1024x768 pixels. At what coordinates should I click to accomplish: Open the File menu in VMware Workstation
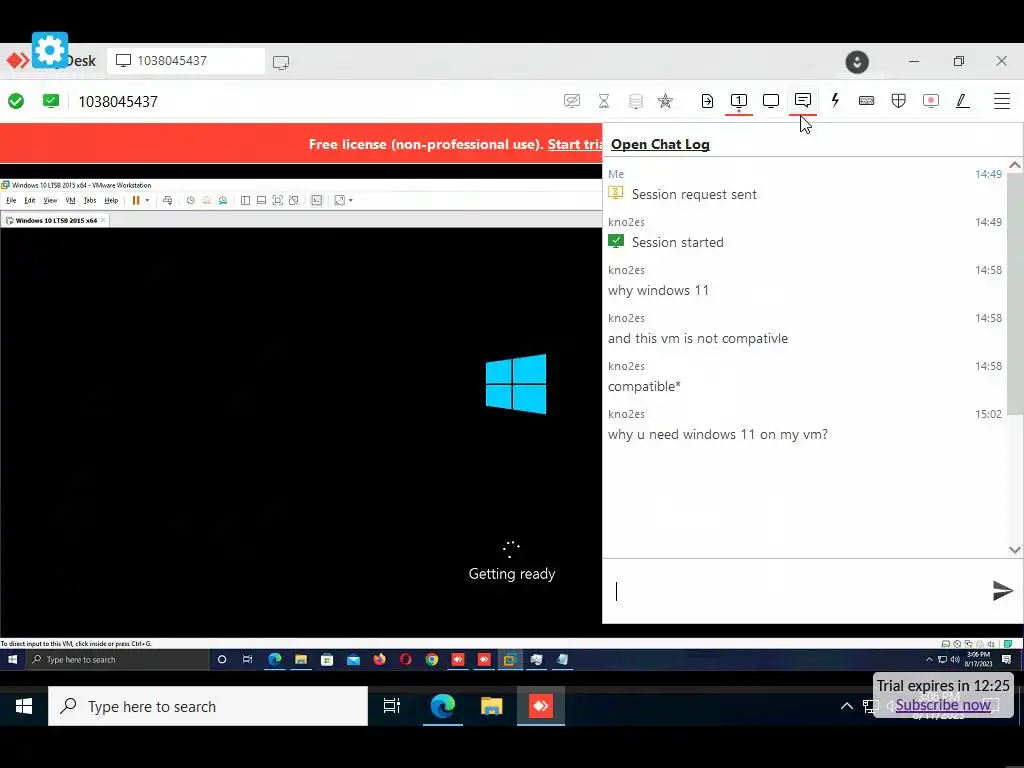(x=11, y=200)
